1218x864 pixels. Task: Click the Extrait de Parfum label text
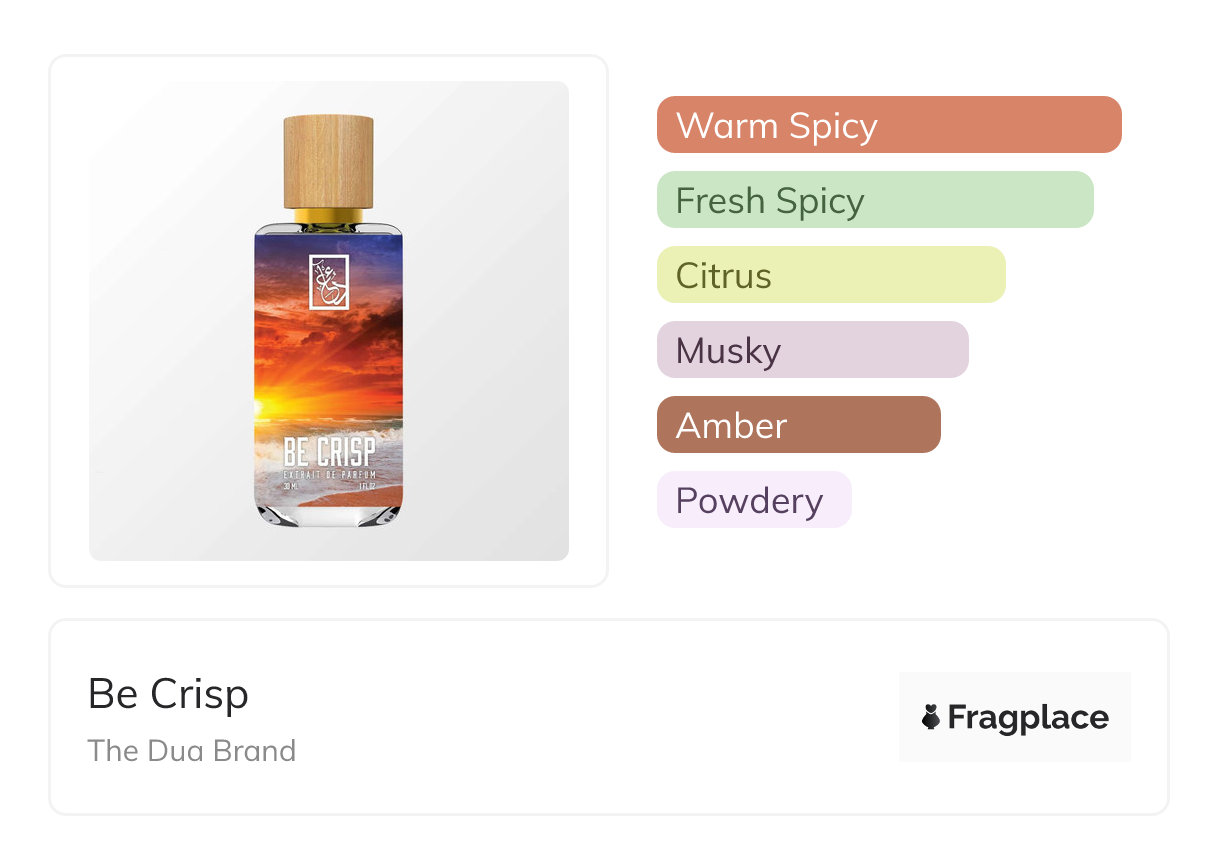coord(329,473)
